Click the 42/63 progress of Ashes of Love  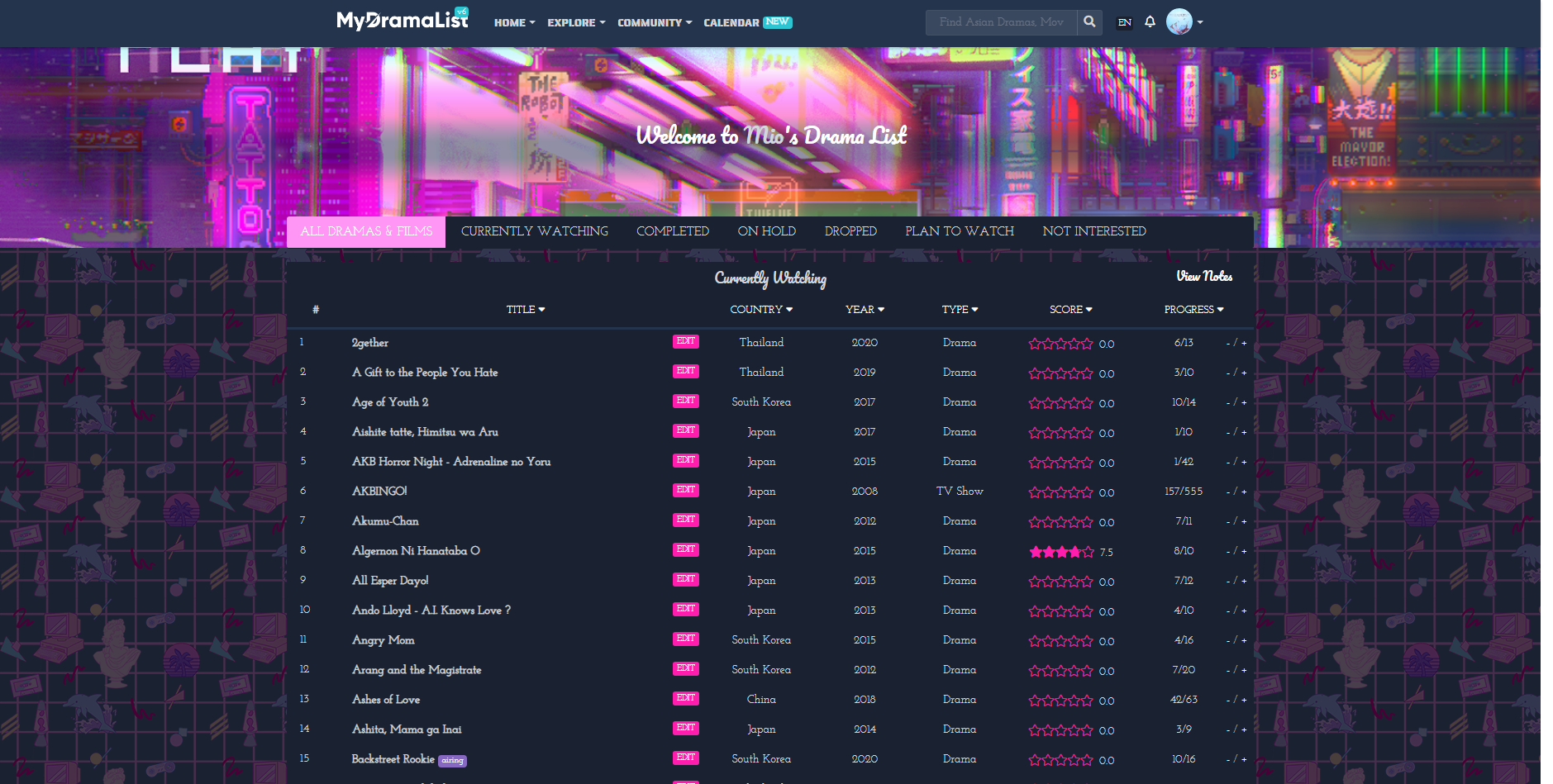[x=1184, y=700]
